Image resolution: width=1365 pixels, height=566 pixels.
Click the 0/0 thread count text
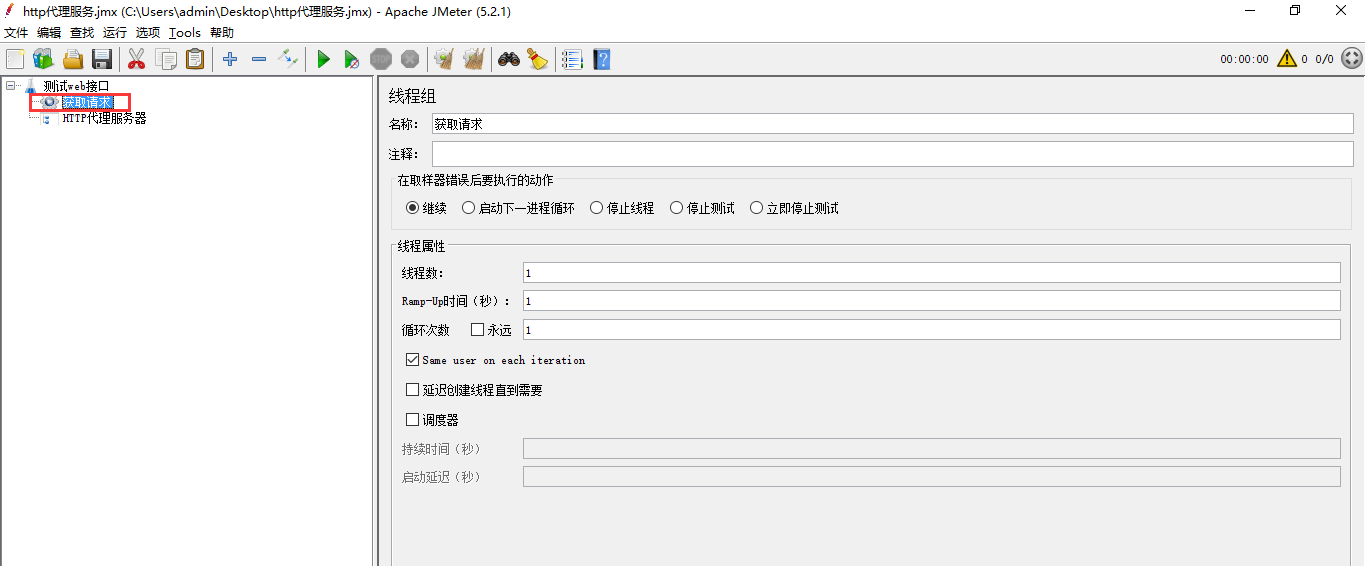[x=1324, y=59]
